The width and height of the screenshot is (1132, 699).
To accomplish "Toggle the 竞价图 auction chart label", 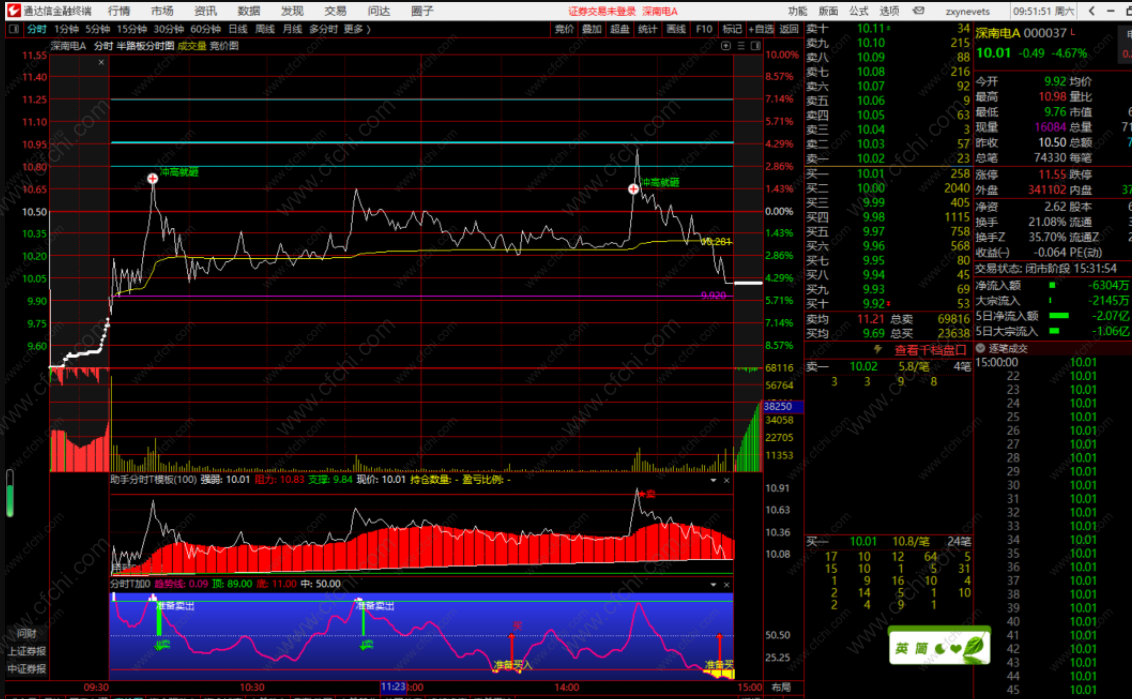I will [x=224, y=45].
